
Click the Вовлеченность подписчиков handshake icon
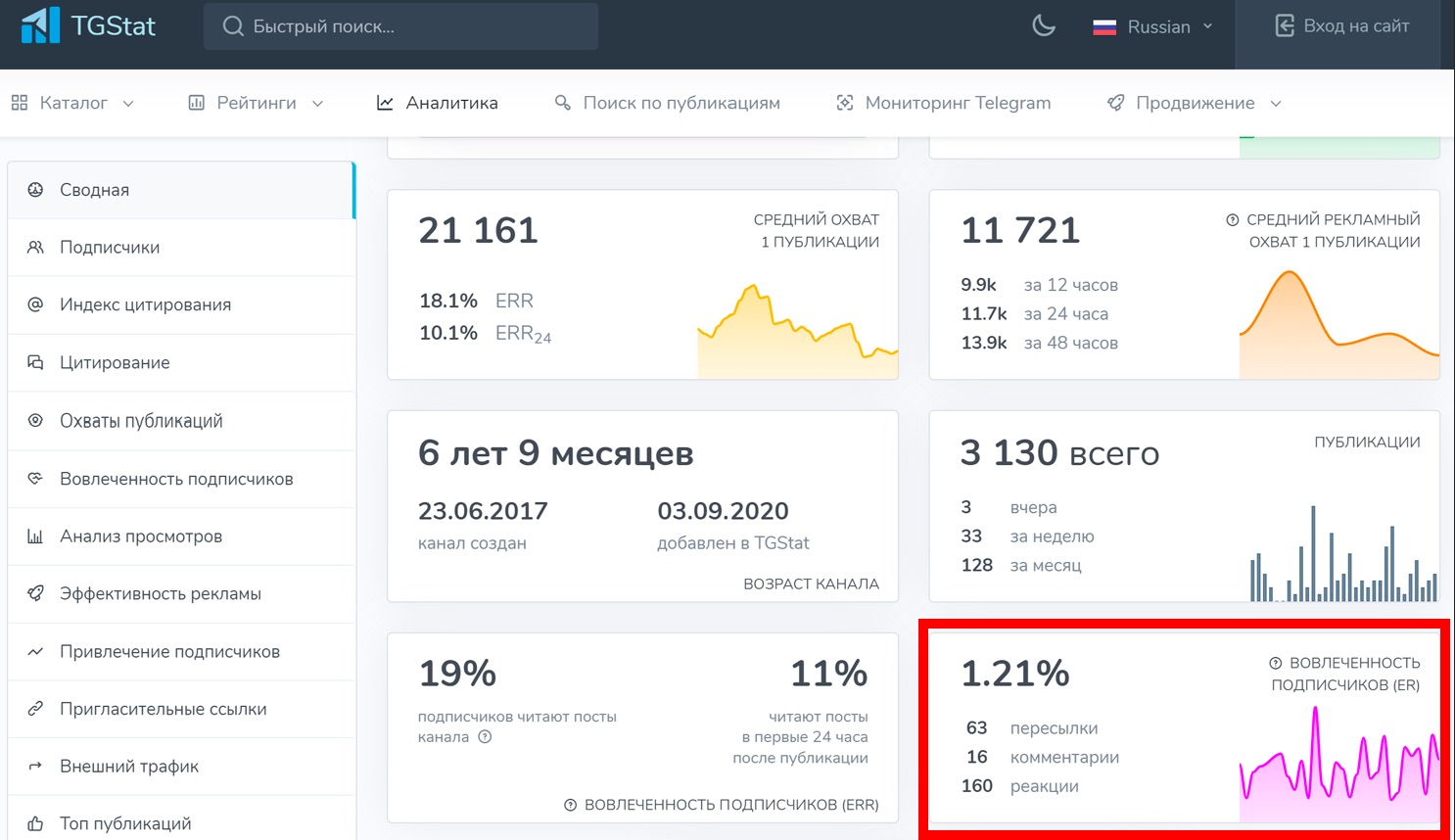tap(35, 479)
